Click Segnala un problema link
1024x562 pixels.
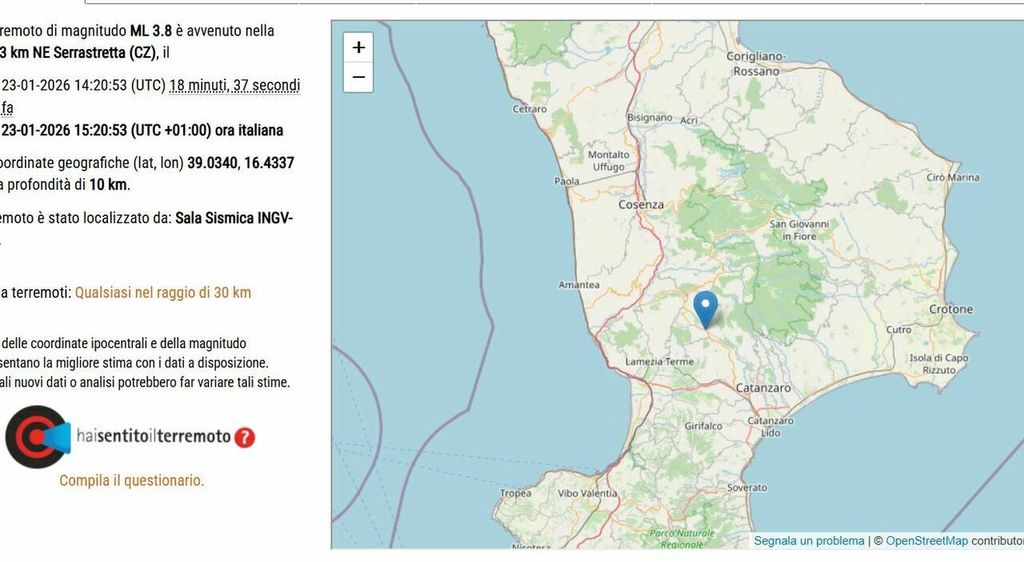point(808,541)
